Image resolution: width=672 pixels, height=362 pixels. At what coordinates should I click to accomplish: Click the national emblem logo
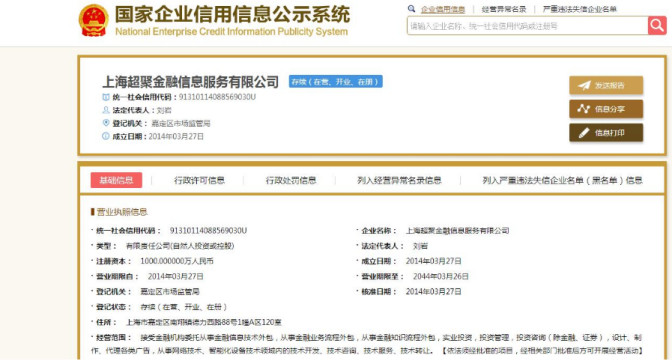pyautogui.click(x=93, y=20)
